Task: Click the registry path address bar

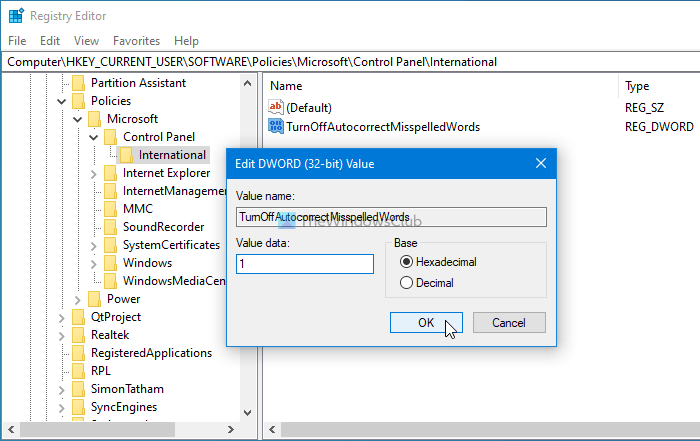Action: (x=350, y=62)
